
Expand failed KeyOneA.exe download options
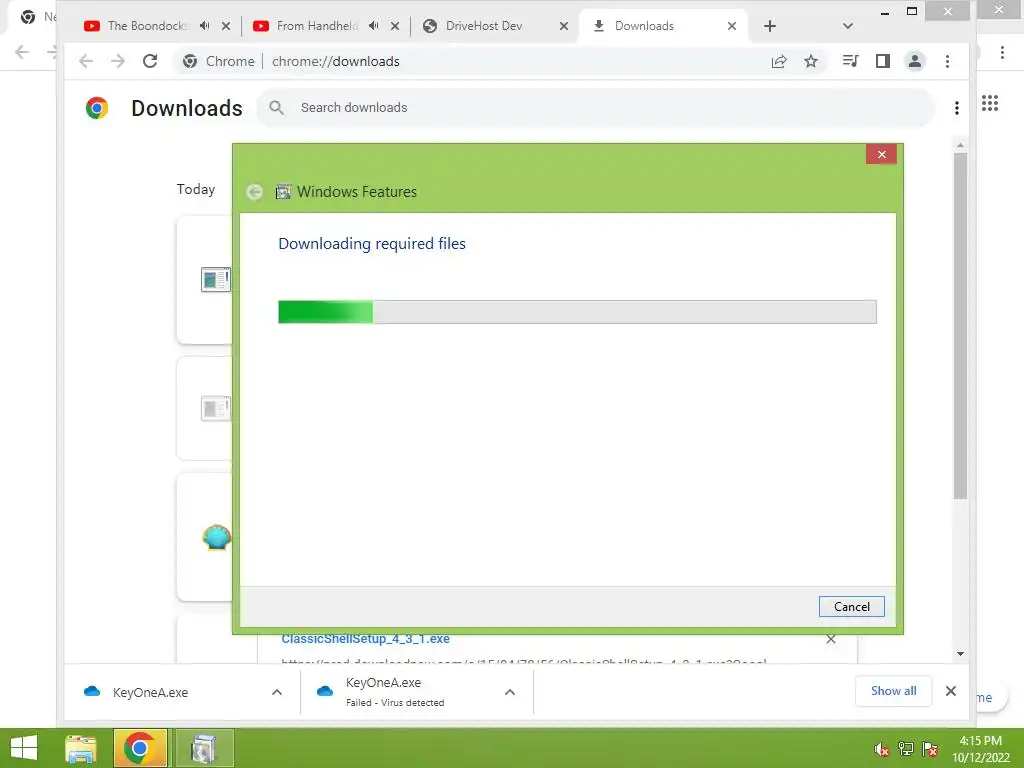(x=510, y=692)
